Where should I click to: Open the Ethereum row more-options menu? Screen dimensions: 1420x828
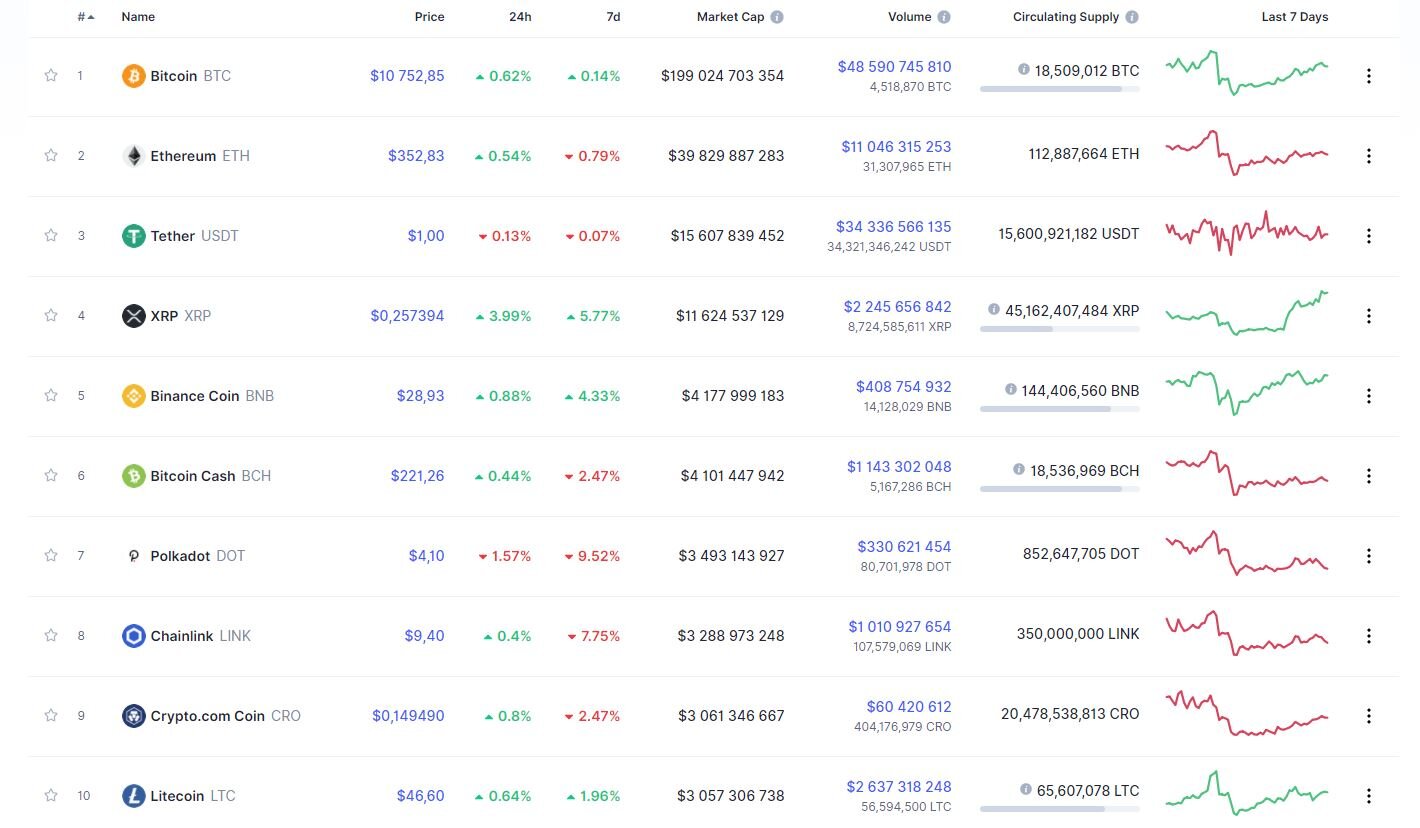1369,156
